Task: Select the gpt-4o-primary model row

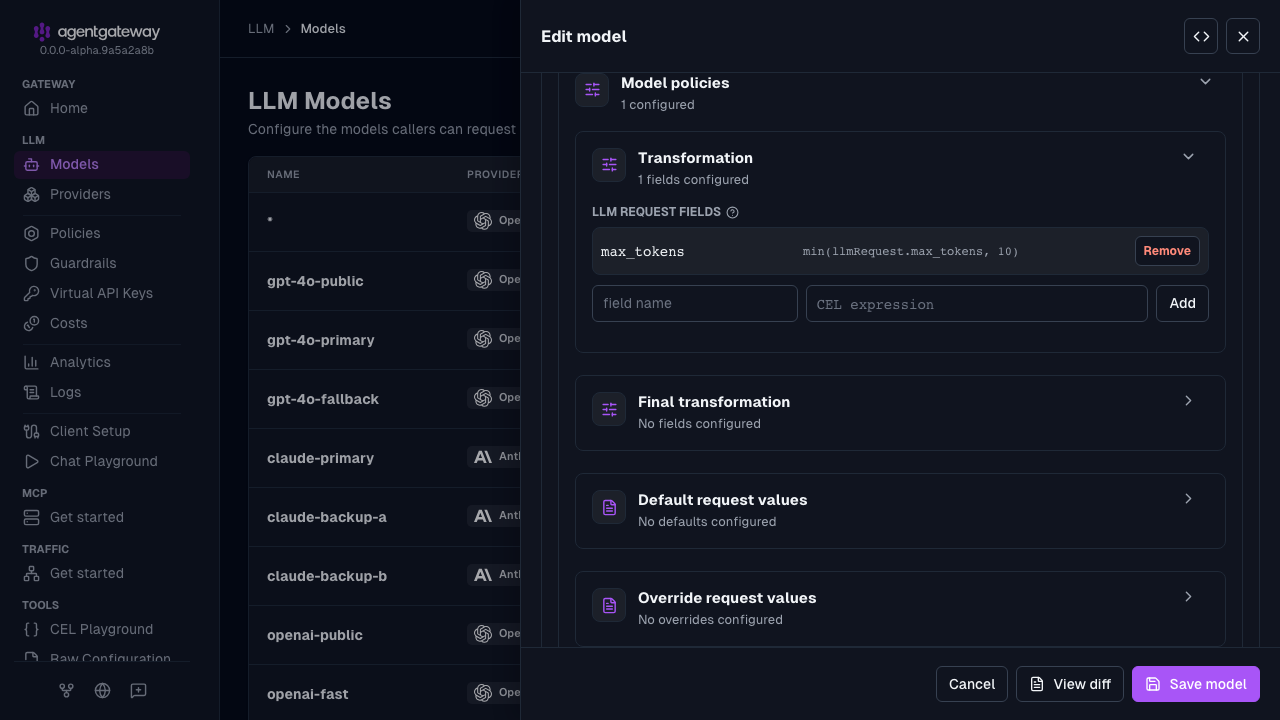Action: 384,340
